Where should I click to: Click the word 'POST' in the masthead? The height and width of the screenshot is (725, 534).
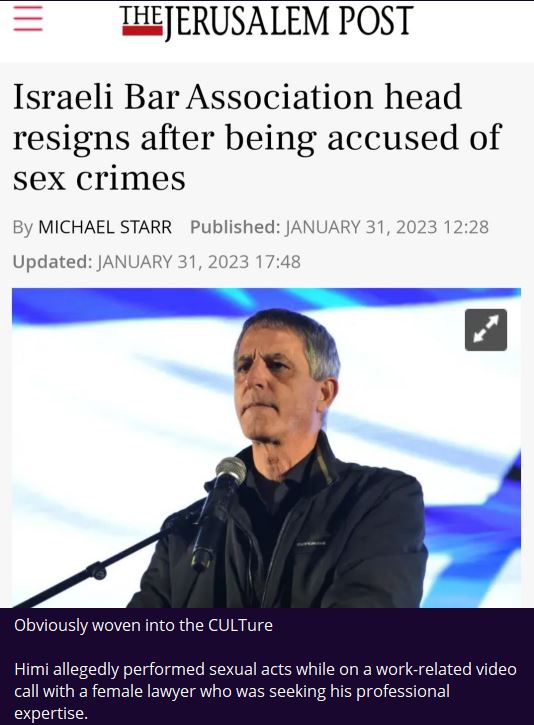pyautogui.click(x=375, y=21)
